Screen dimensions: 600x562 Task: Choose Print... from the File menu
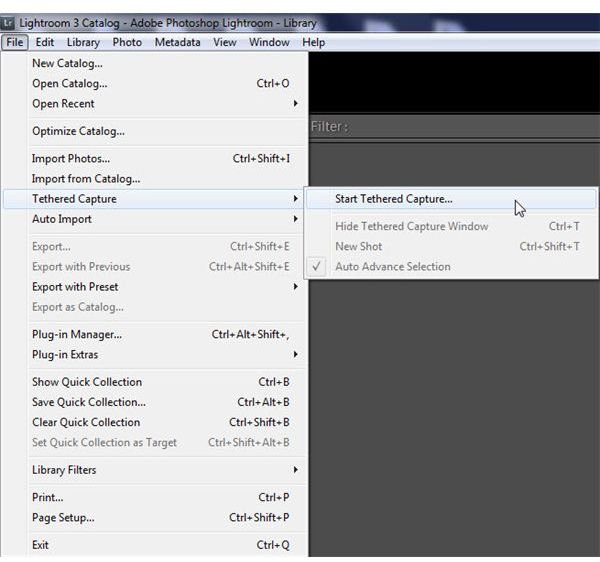pyautogui.click(x=155, y=497)
